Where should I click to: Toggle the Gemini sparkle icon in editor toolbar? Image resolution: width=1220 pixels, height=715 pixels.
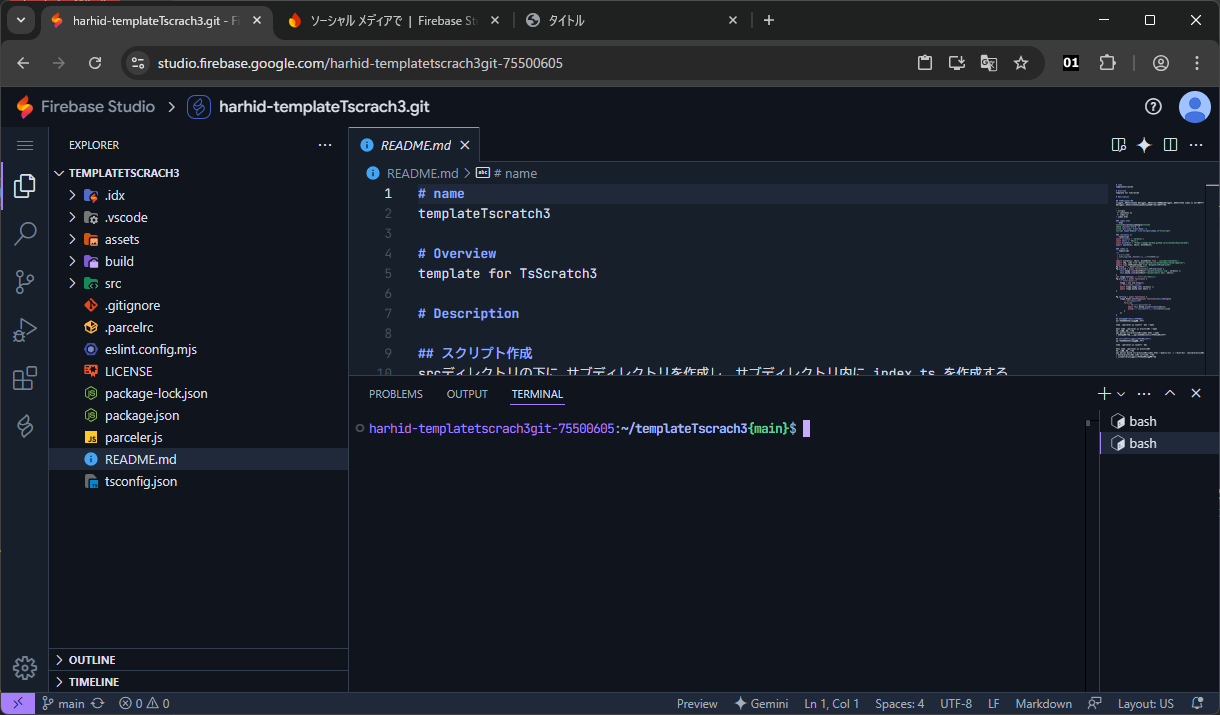click(x=1144, y=145)
